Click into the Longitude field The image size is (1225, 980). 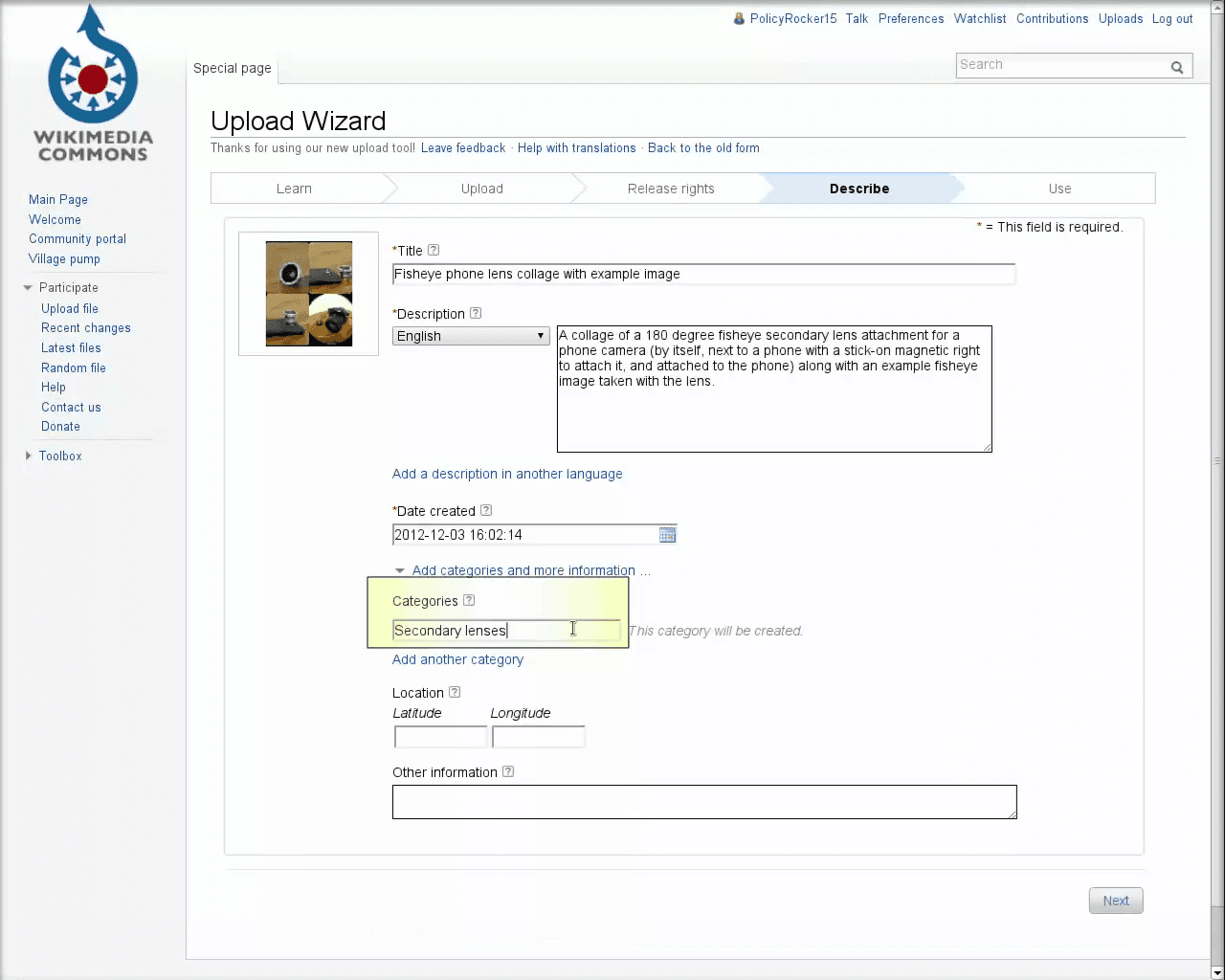pos(538,737)
